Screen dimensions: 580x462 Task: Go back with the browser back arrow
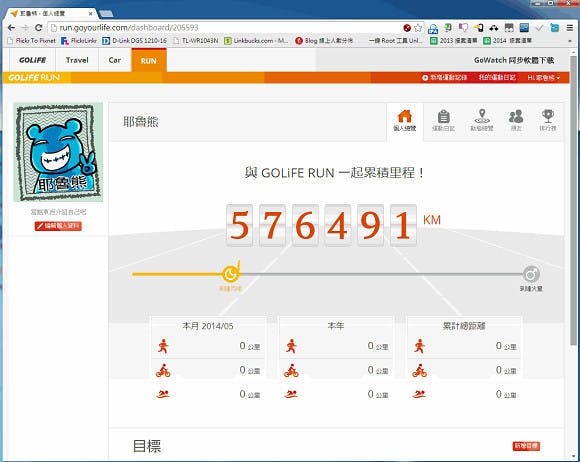[11, 28]
